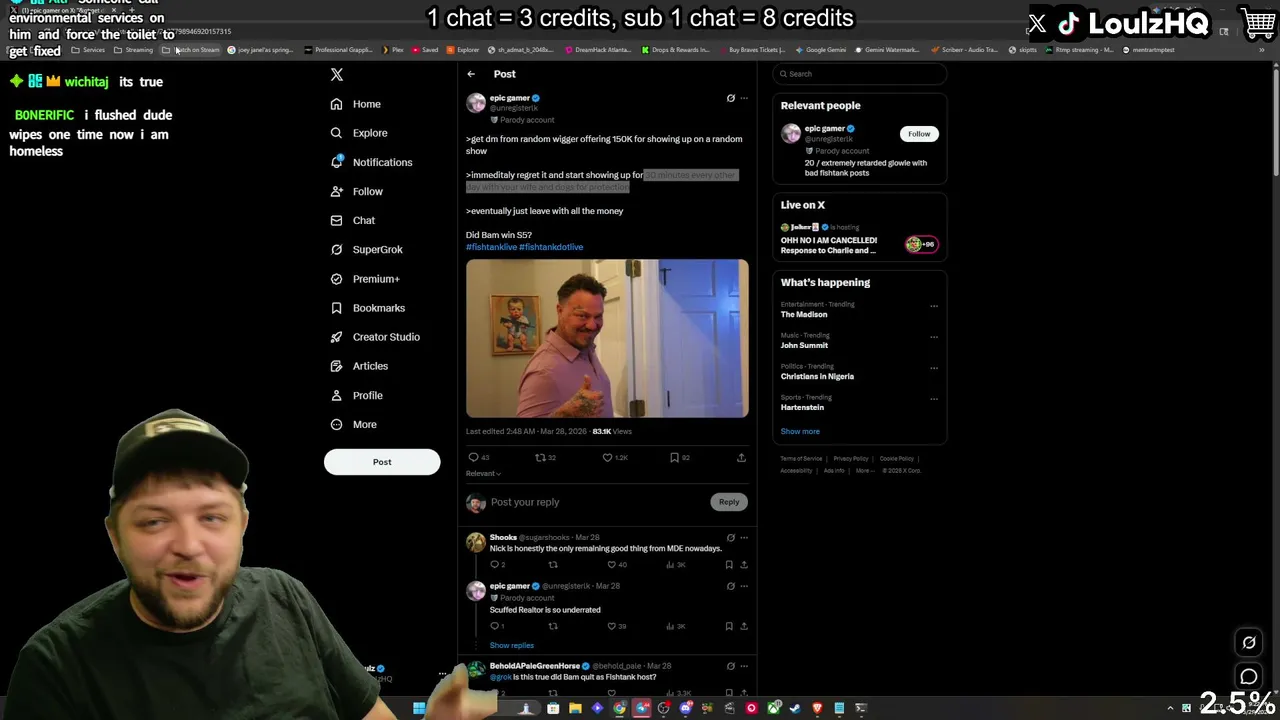Open Chat in the sidebar

(353, 220)
